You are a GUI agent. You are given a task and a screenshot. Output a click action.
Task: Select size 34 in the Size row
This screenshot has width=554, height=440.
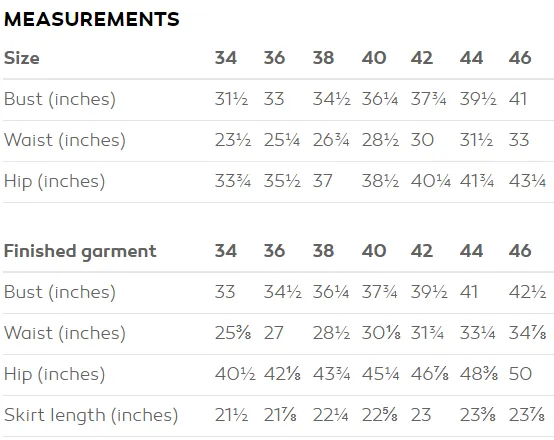pos(226,58)
